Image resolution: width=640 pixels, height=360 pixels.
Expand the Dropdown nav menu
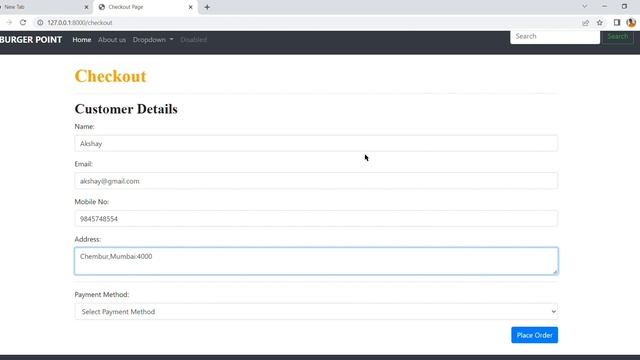(x=153, y=40)
